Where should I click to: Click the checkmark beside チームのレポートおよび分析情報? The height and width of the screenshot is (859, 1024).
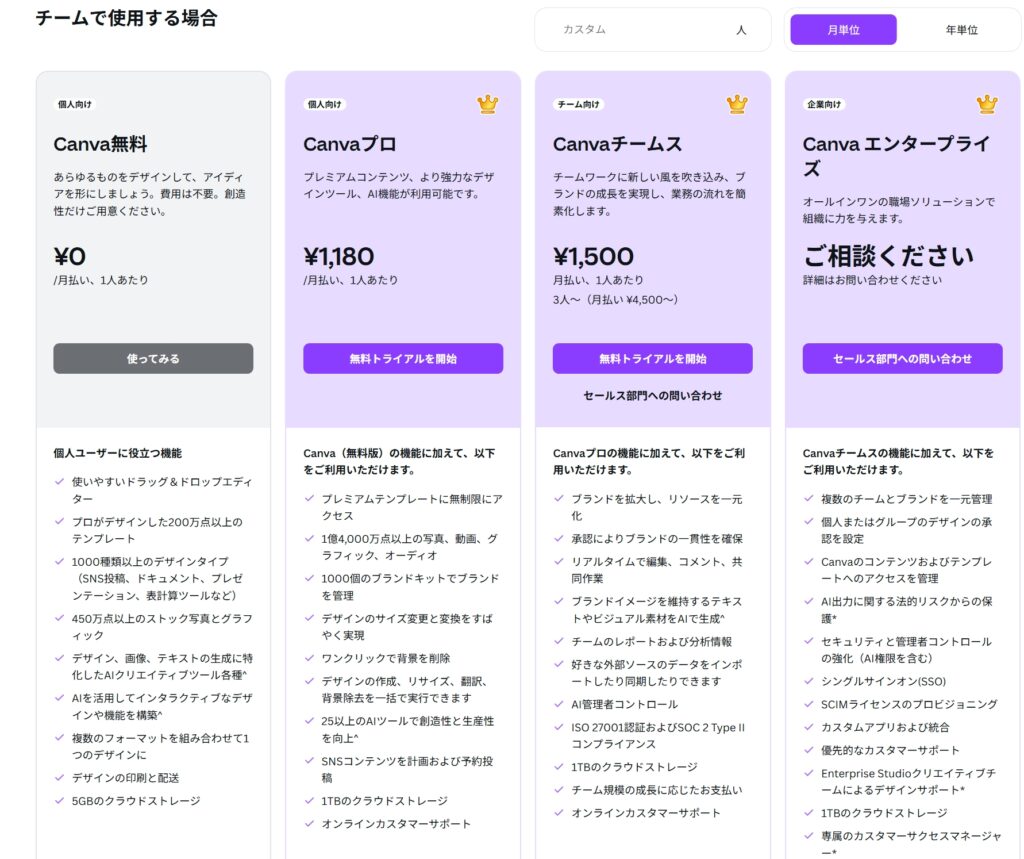tap(559, 641)
